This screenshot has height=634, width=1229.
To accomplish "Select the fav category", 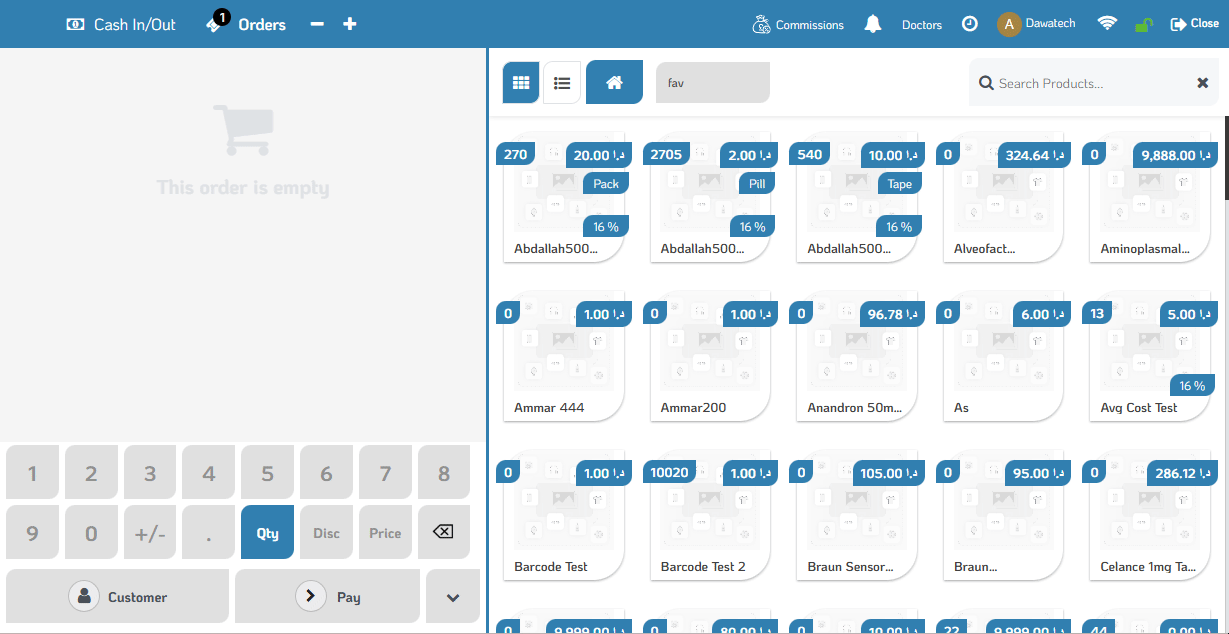I will click(713, 83).
